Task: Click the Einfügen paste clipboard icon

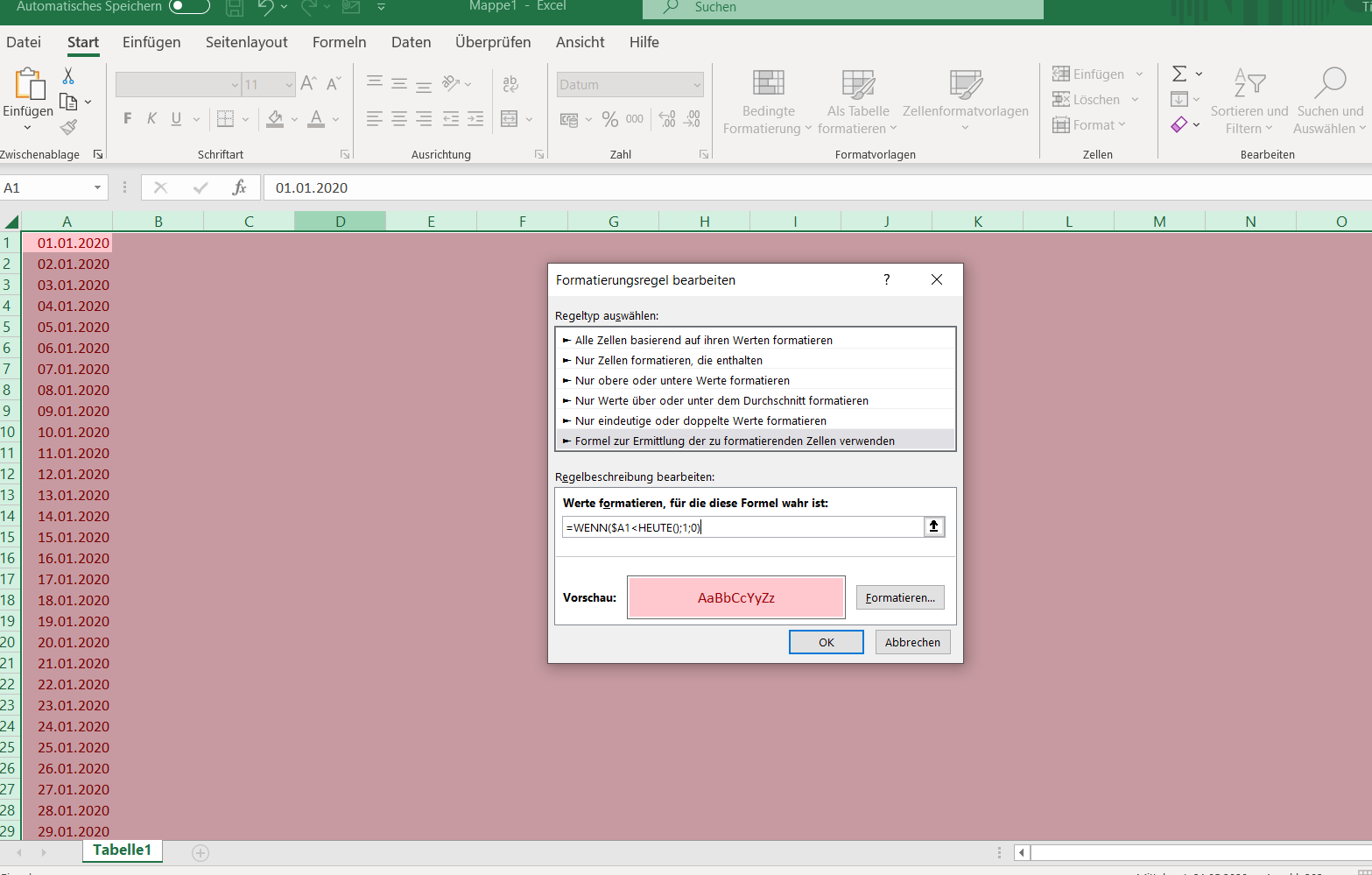Action: 29,84
